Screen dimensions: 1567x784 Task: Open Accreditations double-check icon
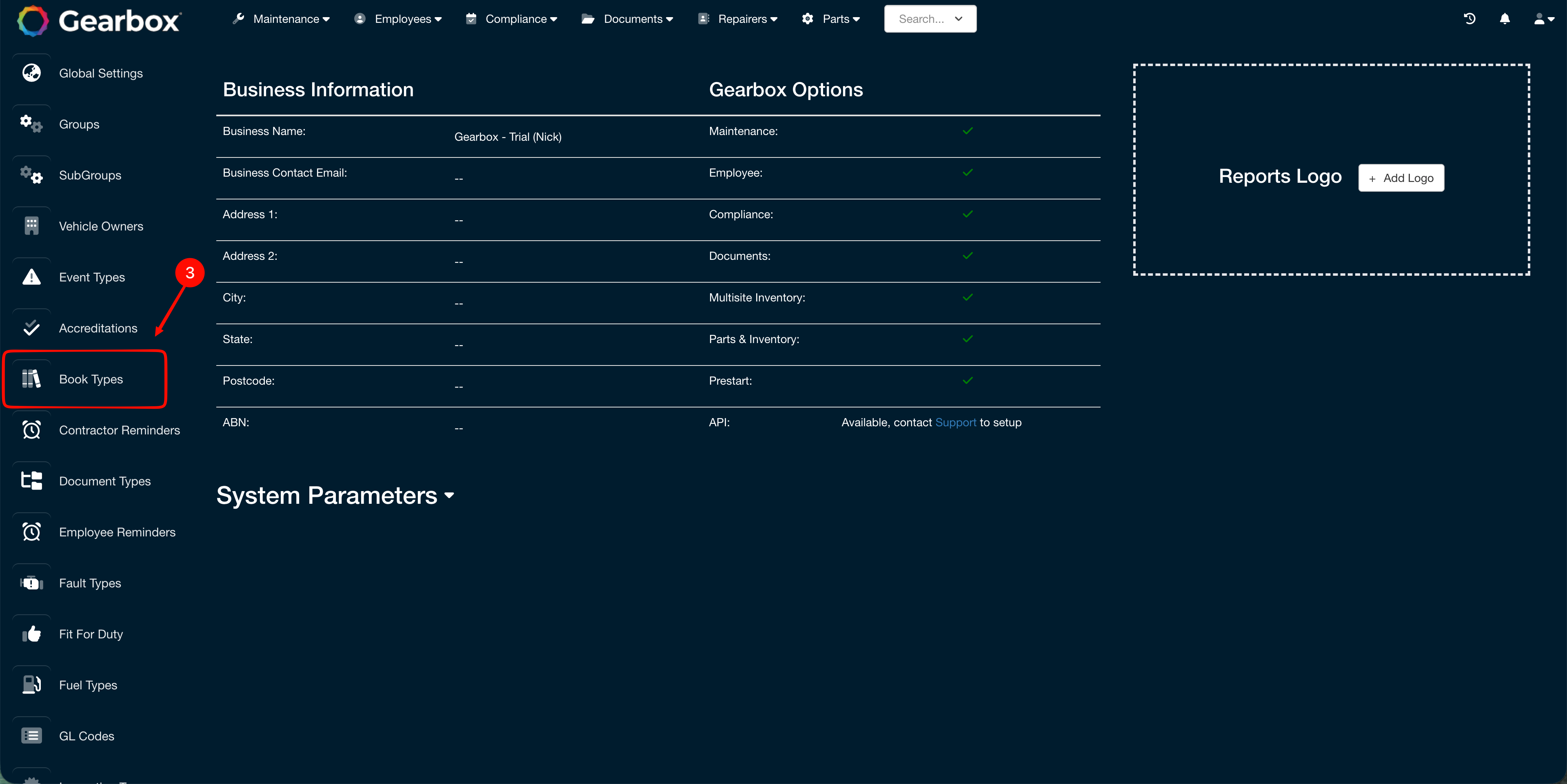[x=32, y=328]
